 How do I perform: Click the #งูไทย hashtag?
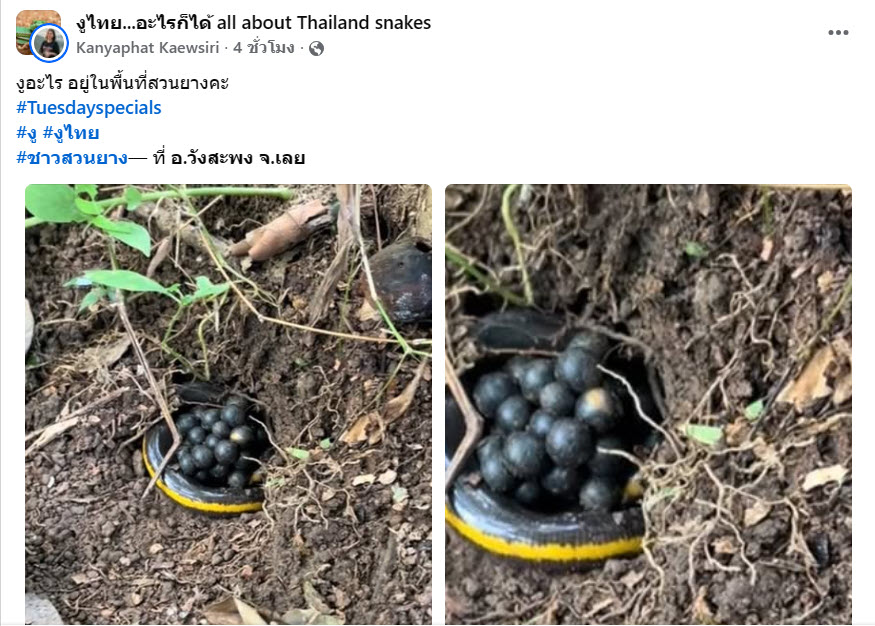point(71,133)
